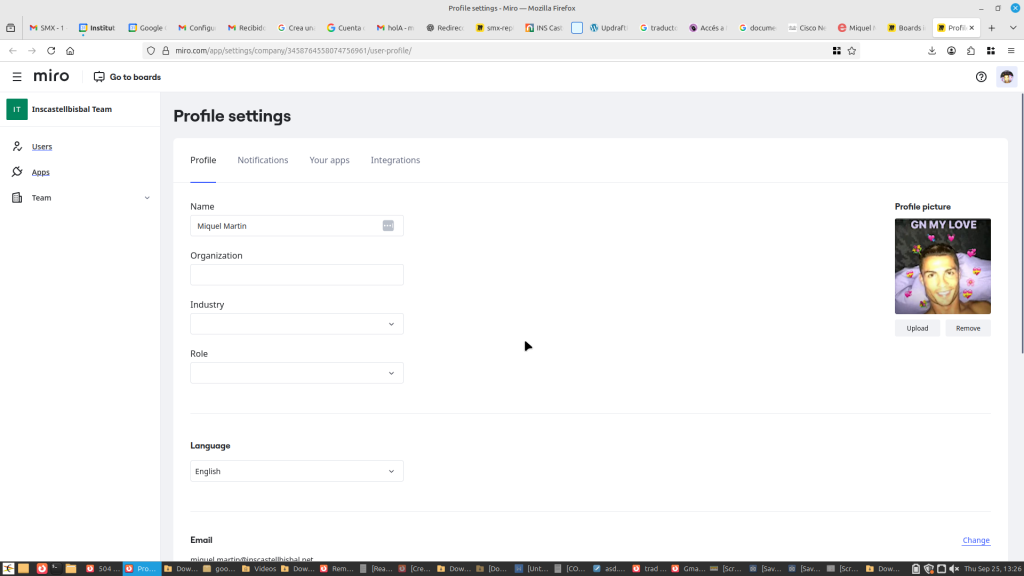Open the Role dropdown

click(297, 373)
